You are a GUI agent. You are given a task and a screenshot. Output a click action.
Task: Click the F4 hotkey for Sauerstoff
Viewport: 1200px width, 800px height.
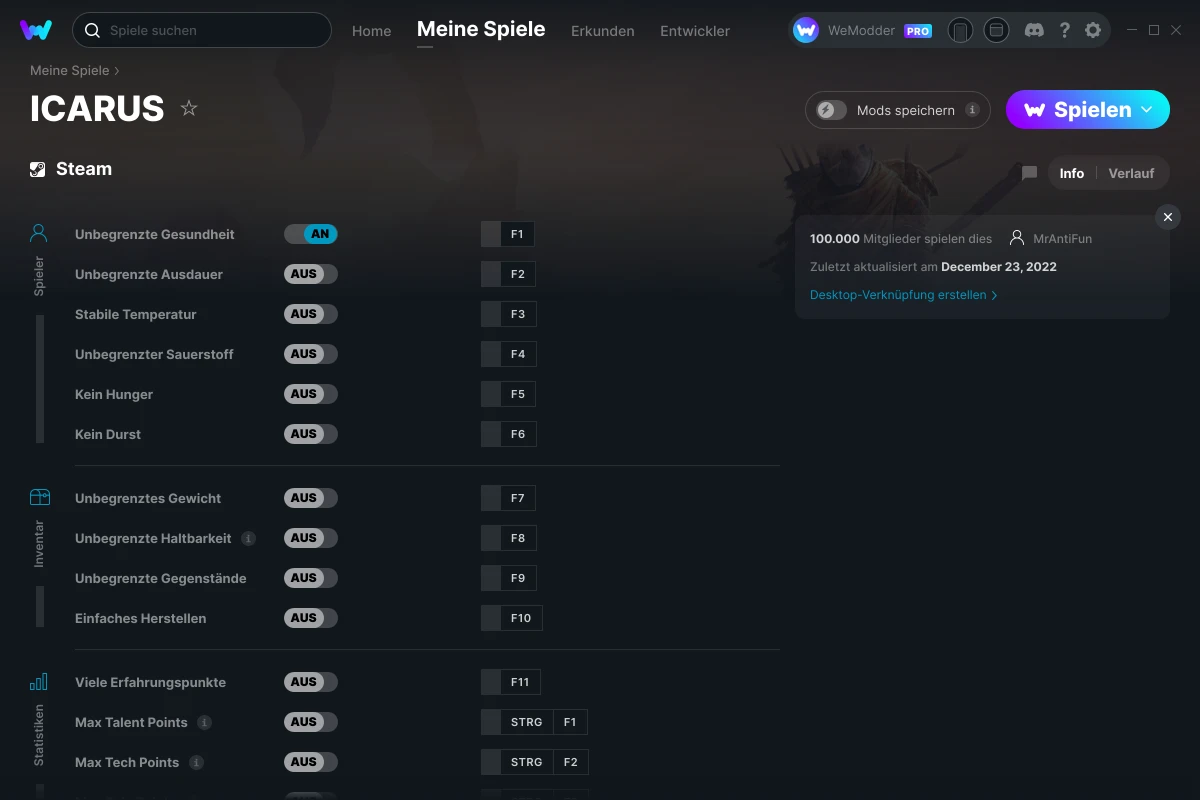tap(509, 354)
